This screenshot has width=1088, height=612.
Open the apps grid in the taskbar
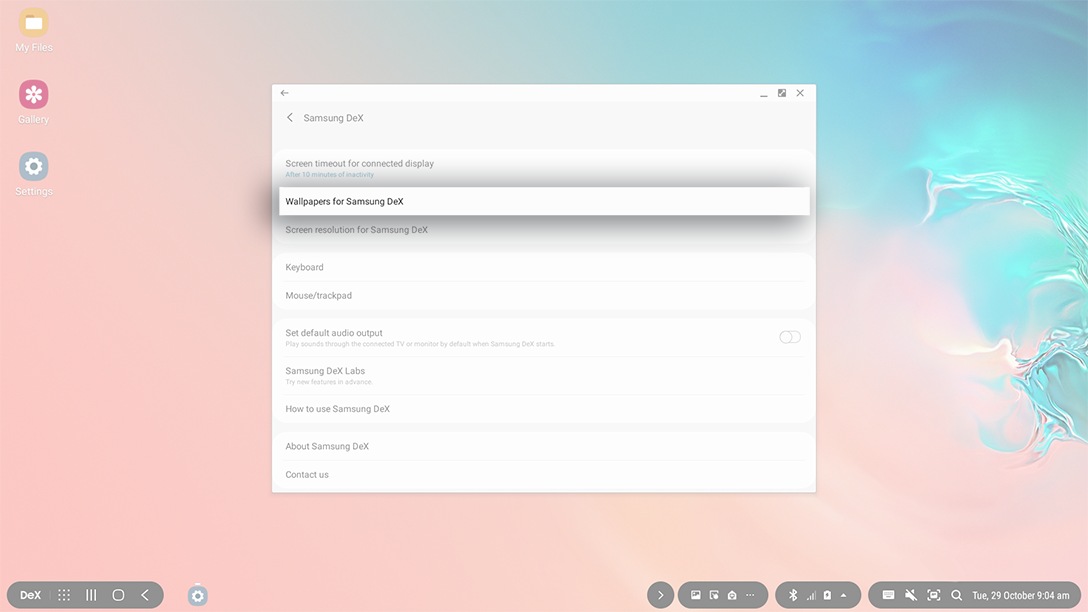coord(64,595)
